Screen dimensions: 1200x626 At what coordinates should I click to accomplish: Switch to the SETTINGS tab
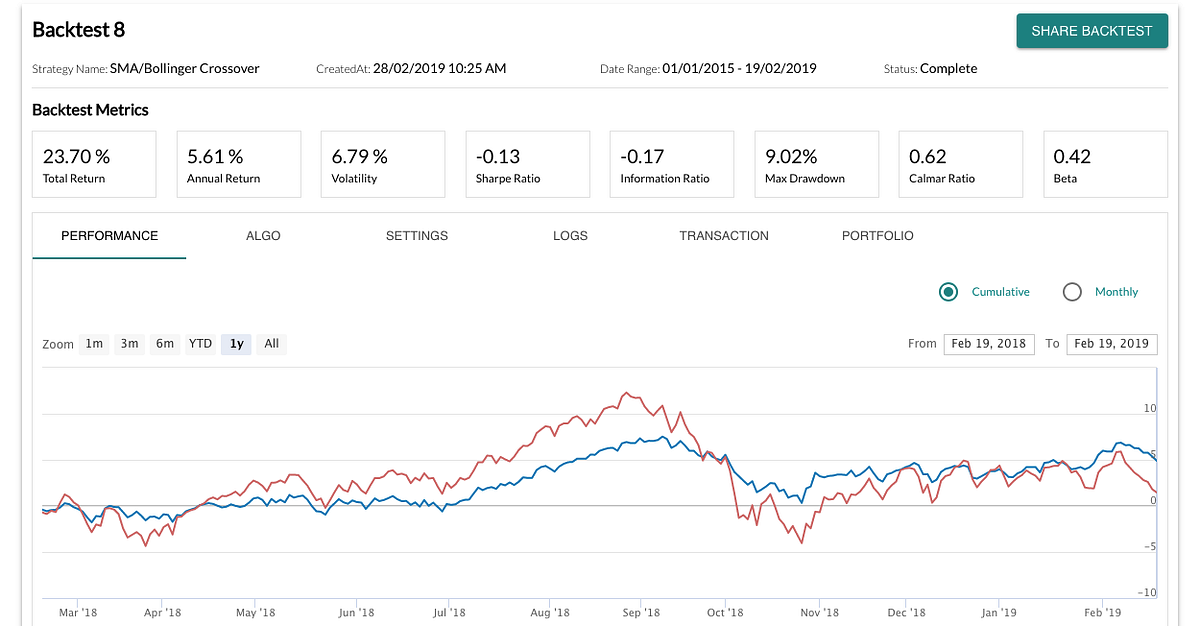point(417,236)
